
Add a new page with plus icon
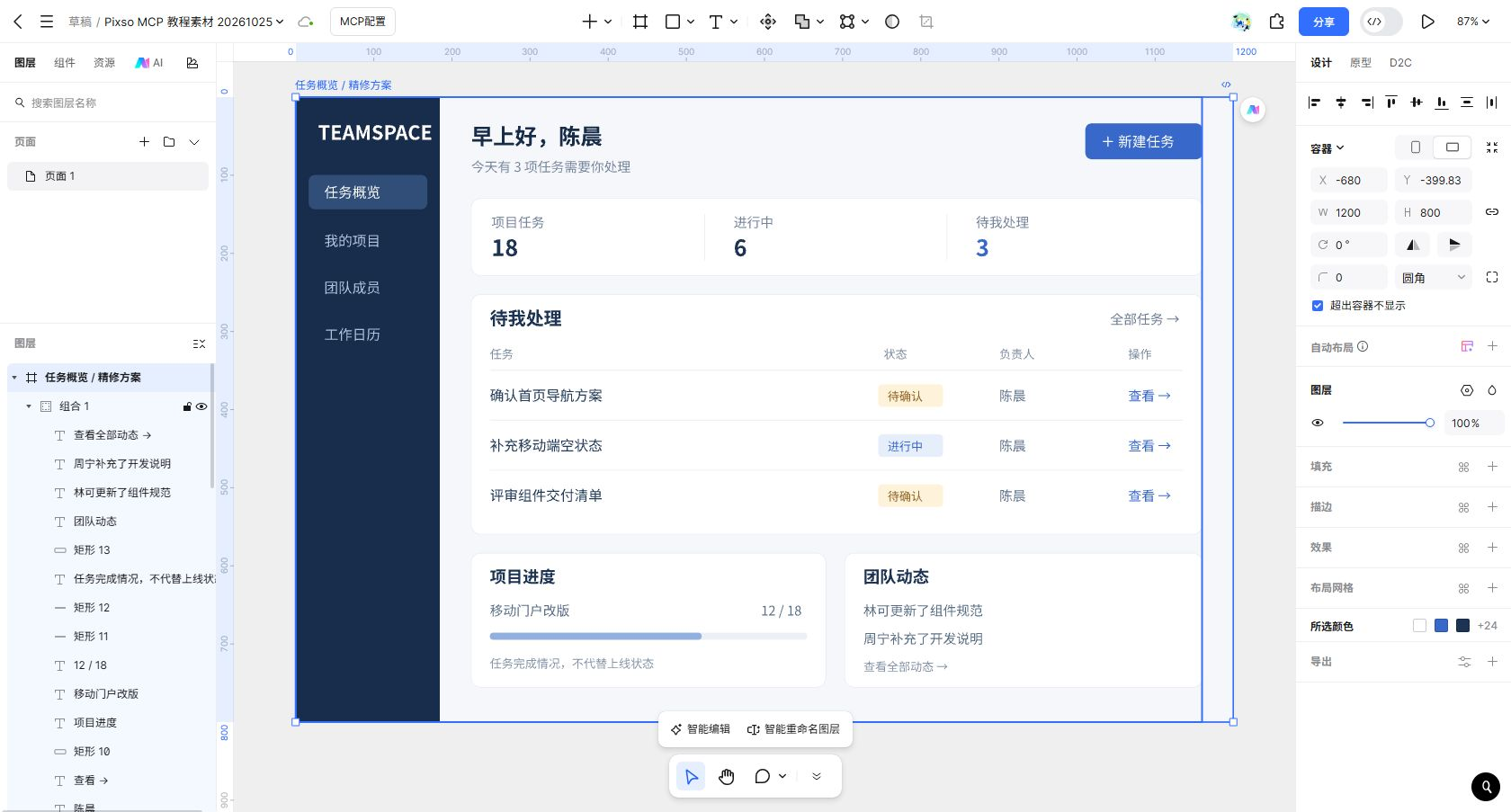pyautogui.click(x=144, y=142)
